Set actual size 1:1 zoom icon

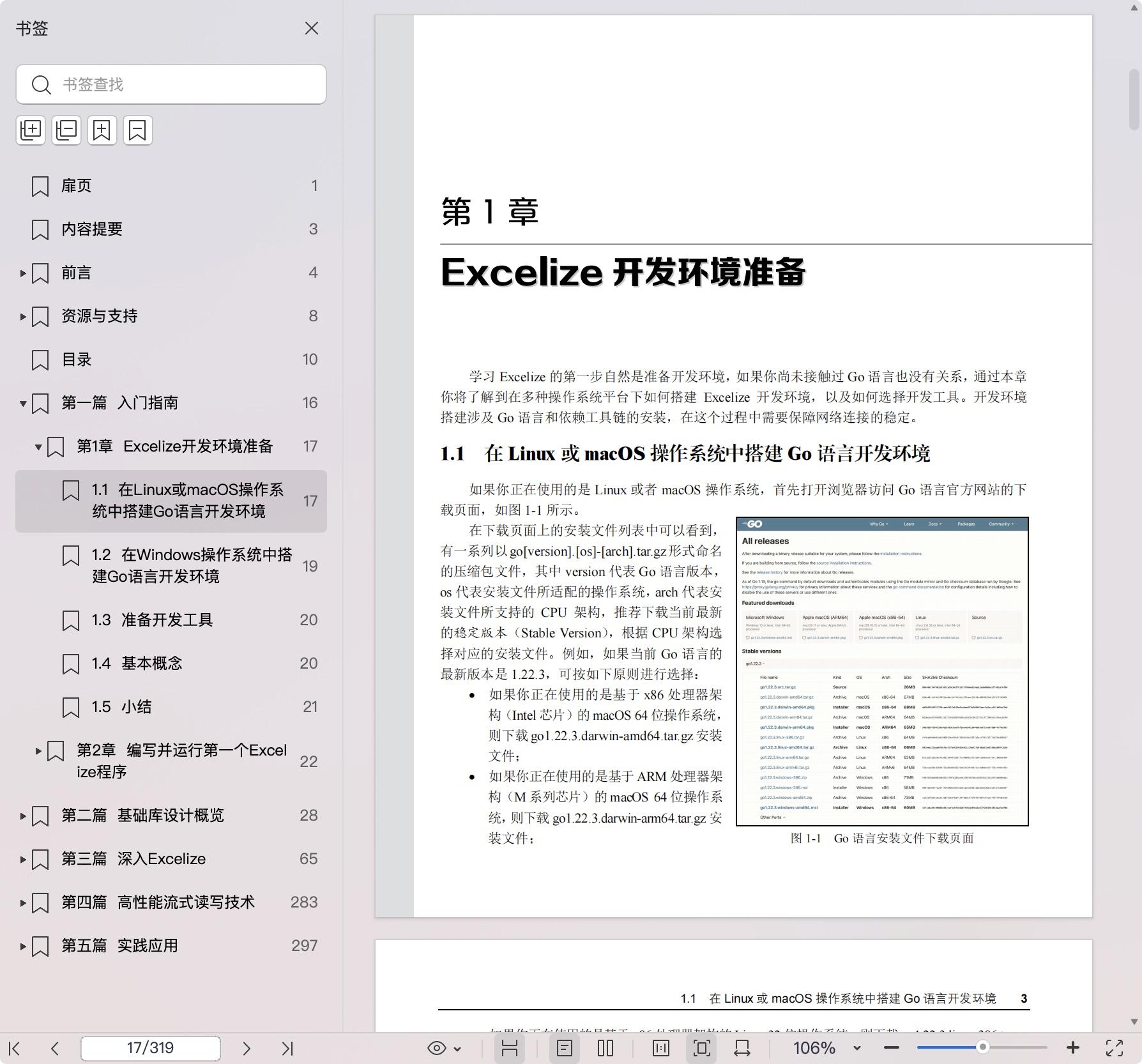(x=661, y=1048)
